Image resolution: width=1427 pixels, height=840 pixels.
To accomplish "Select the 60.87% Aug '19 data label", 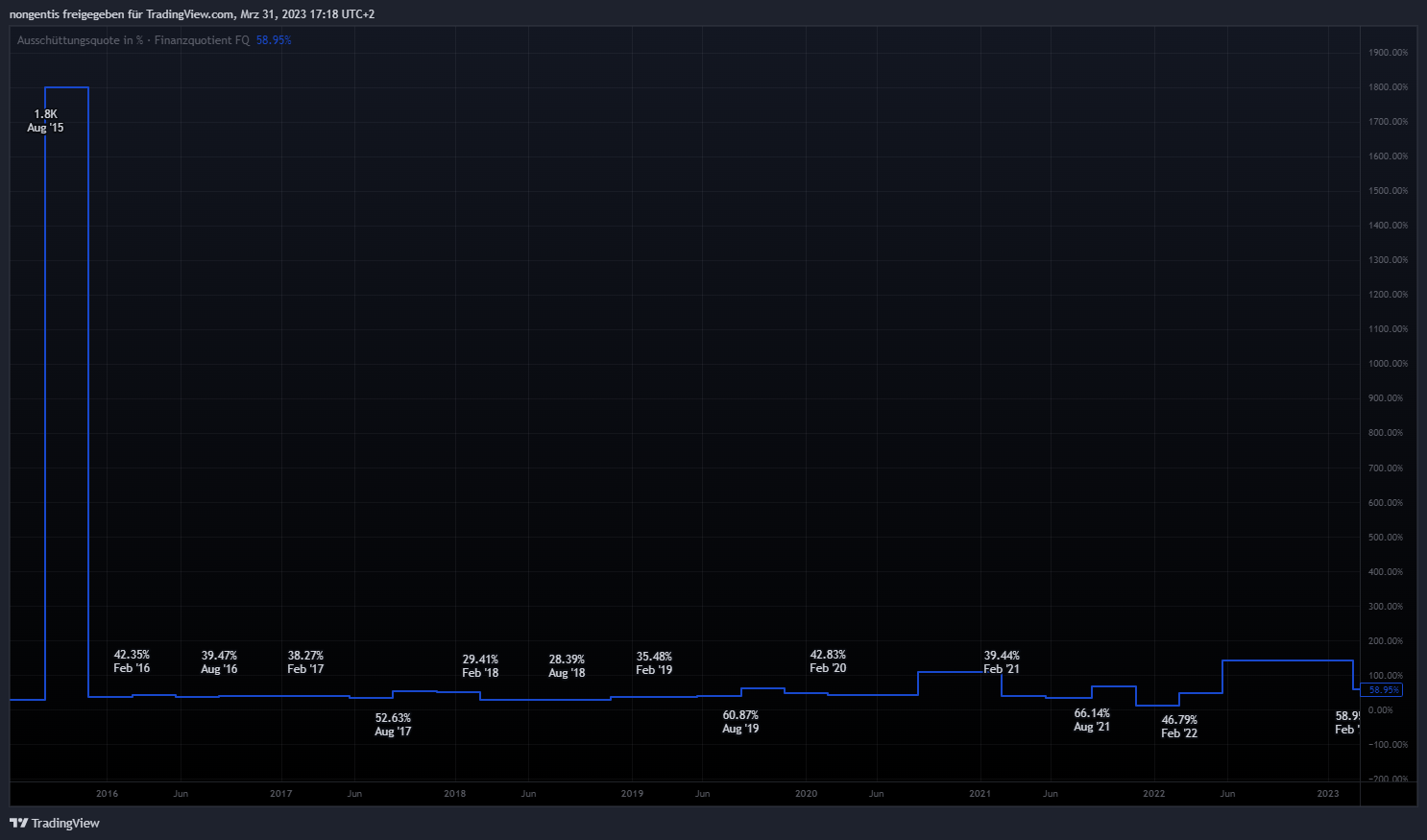I will coord(740,722).
